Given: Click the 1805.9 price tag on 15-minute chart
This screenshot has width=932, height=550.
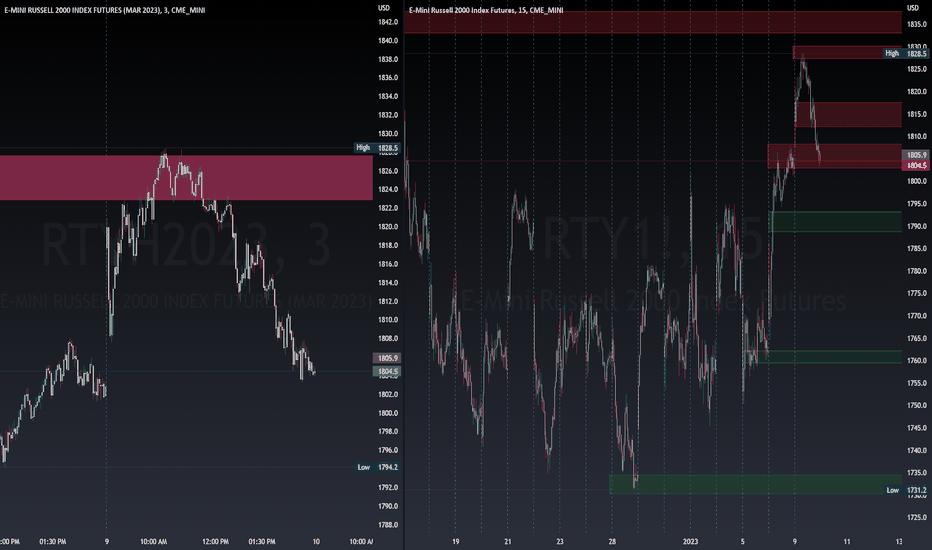Looking at the screenshot, I should (916, 155).
